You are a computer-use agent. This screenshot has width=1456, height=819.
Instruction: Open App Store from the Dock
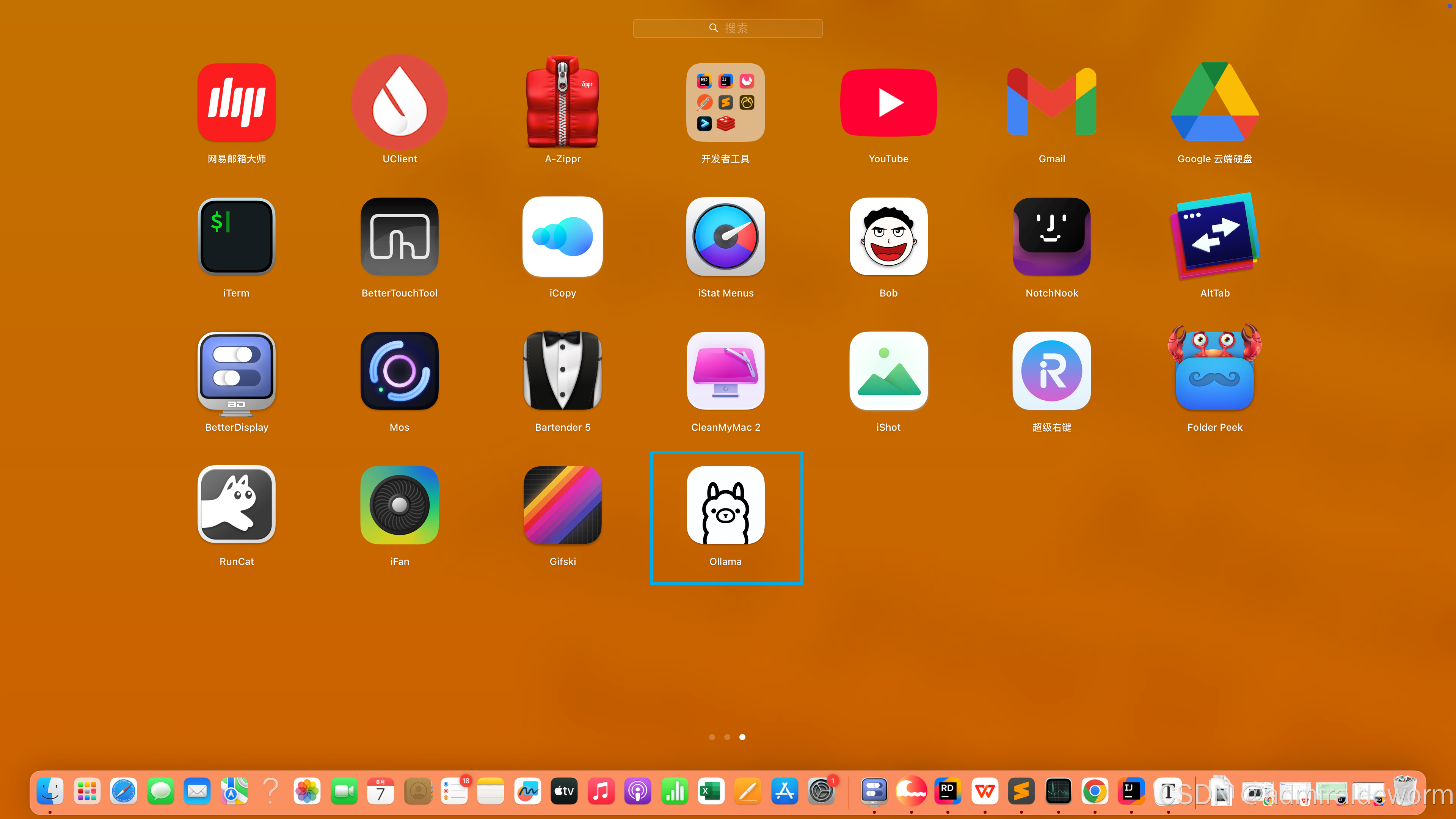pos(784,791)
